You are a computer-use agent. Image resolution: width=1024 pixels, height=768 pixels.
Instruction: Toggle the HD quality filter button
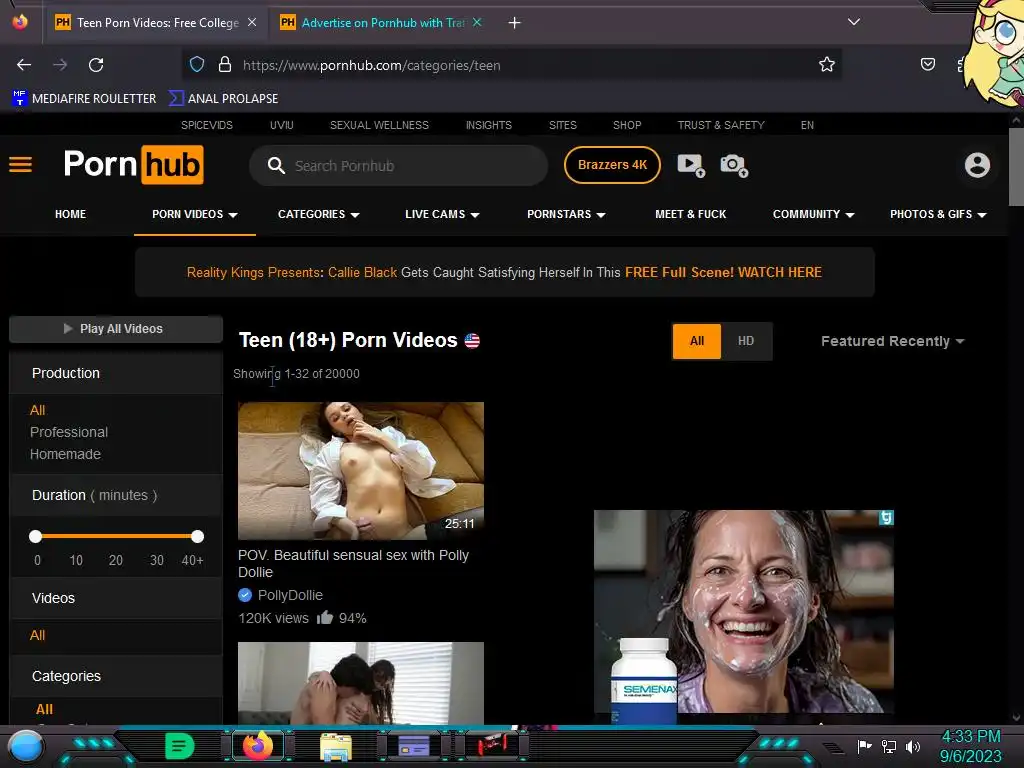click(x=746, y=341)
